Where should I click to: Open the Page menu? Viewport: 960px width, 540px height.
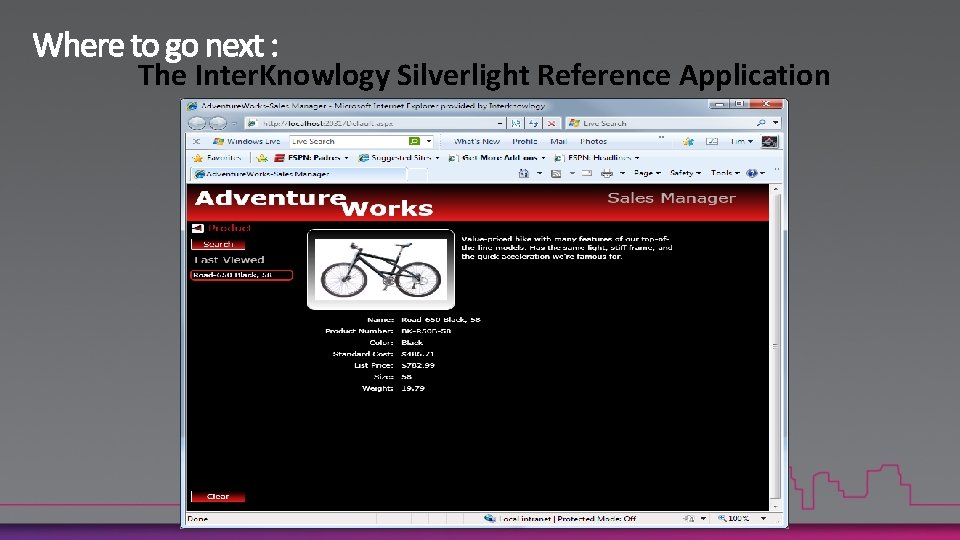point(647,173)
